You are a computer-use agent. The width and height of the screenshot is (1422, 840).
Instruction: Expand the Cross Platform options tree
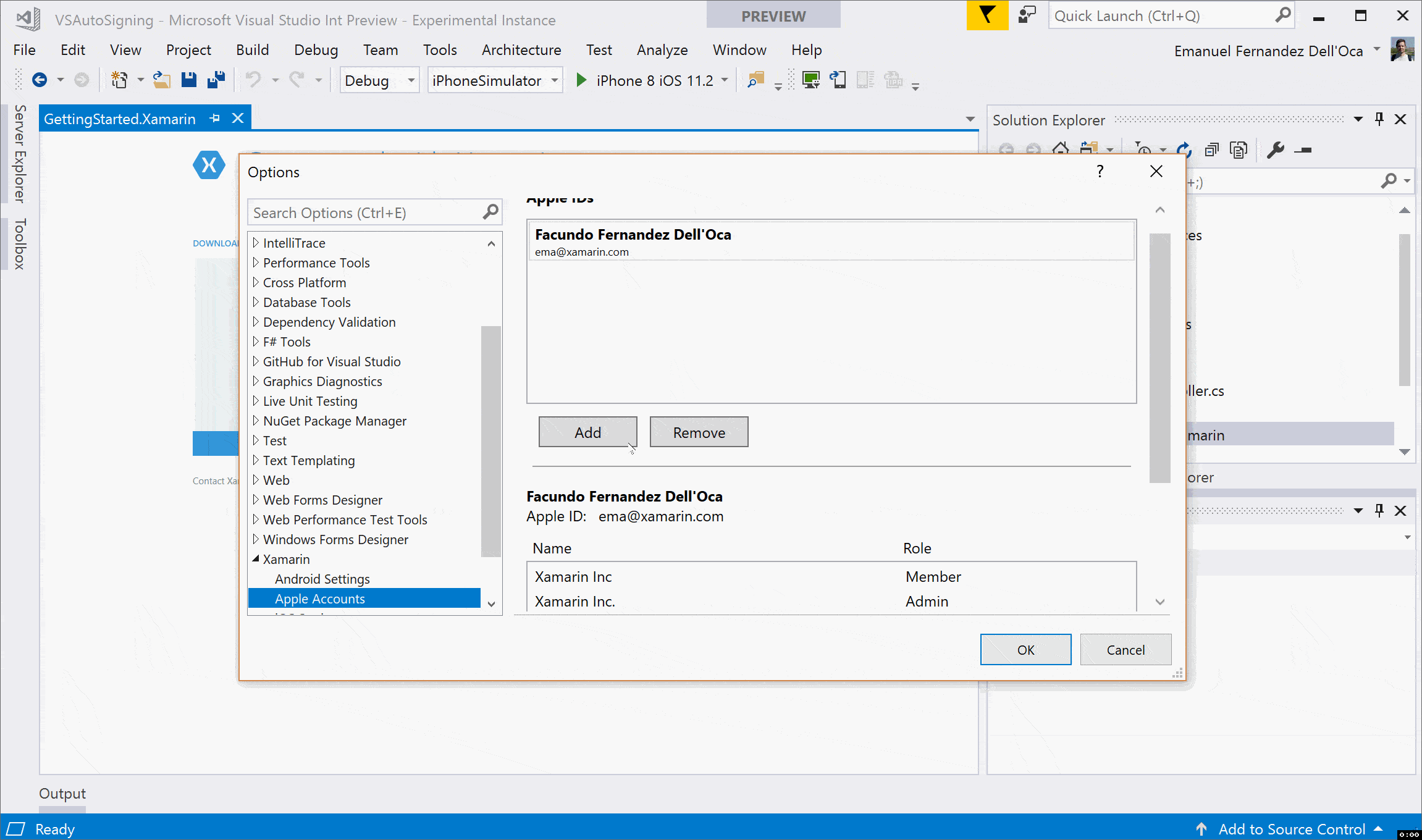point(256,282)
